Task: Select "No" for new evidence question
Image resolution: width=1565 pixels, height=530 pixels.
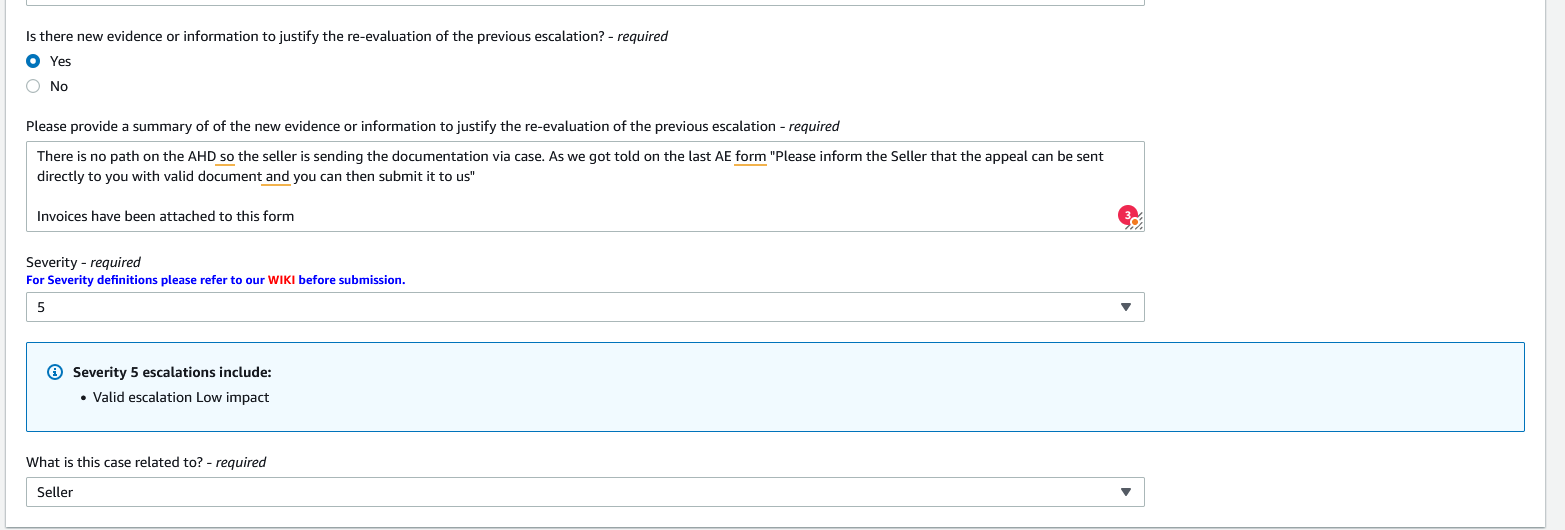Action: 34,86
